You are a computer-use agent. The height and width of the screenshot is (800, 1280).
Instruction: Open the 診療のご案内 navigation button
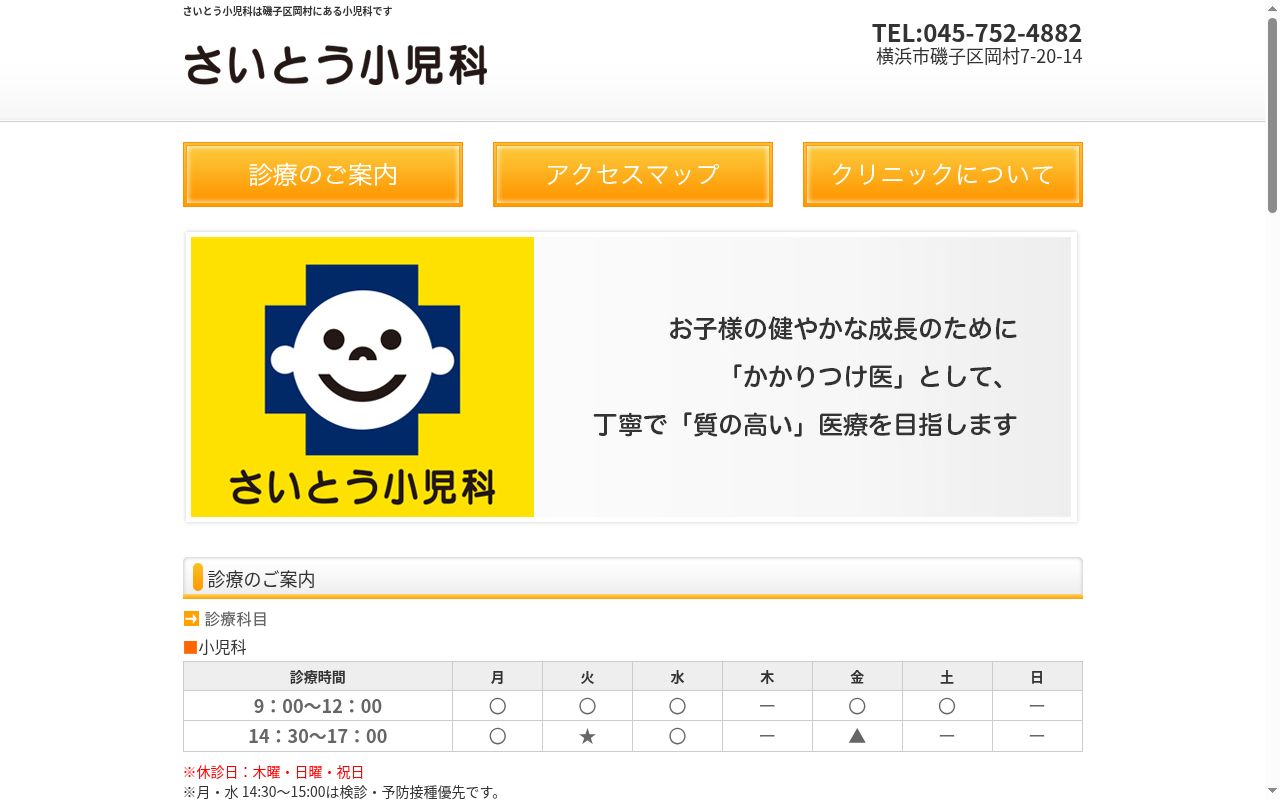(x=323, y=174)
